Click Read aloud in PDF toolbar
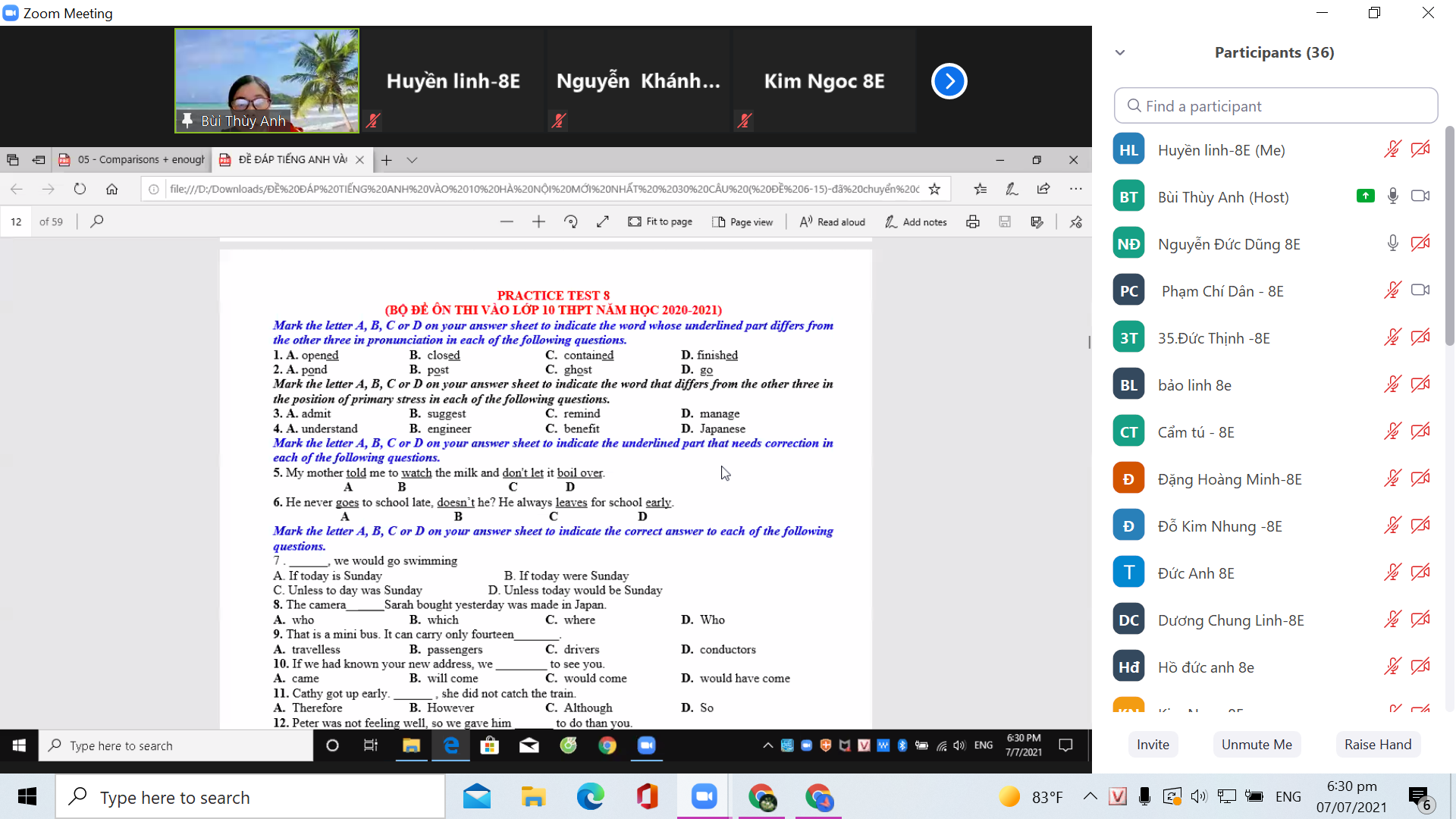1456x819 pixels. click(833, 221)
